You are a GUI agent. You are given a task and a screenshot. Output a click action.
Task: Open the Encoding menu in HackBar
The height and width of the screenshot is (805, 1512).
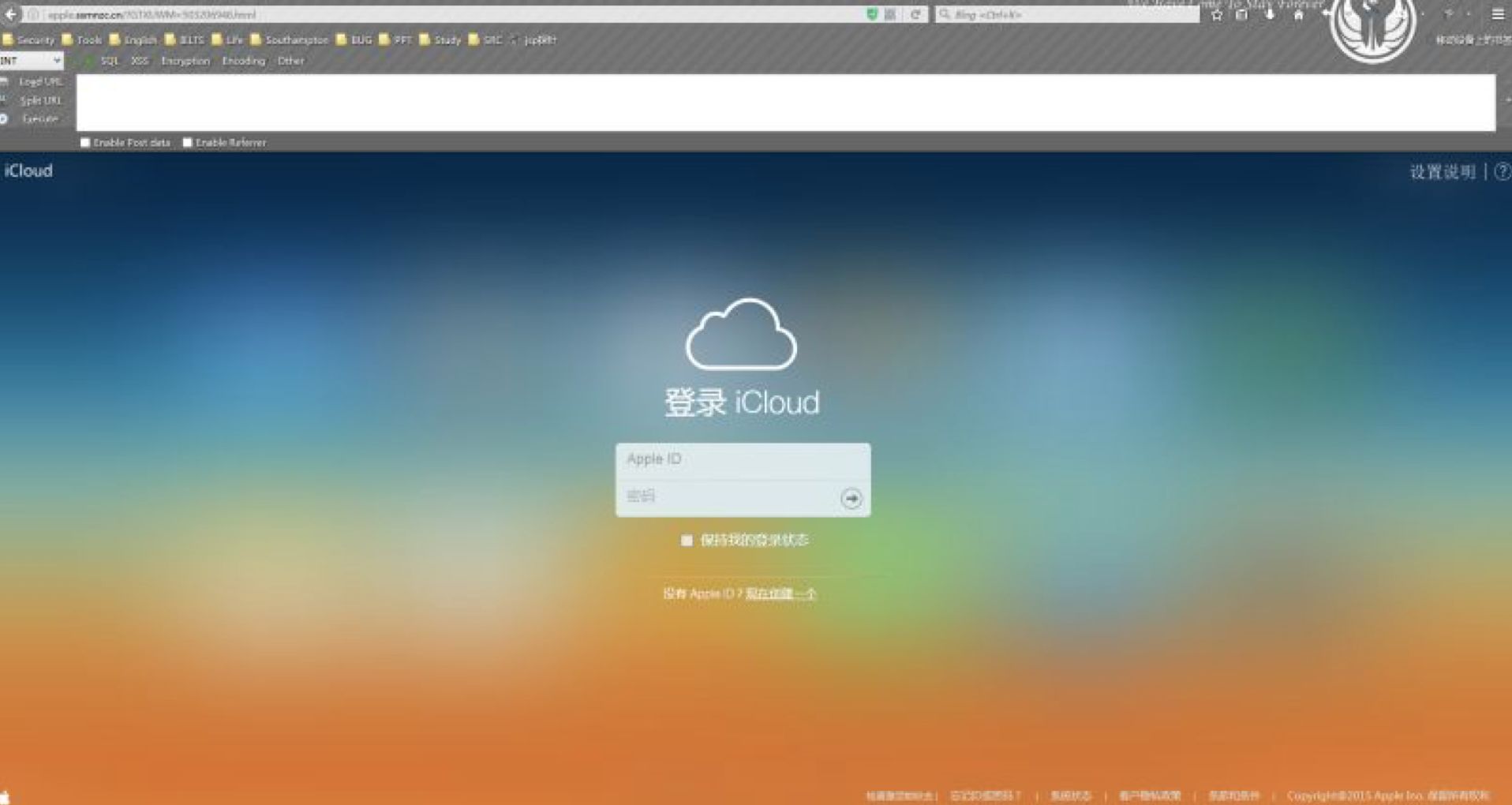tap(244, 61)
